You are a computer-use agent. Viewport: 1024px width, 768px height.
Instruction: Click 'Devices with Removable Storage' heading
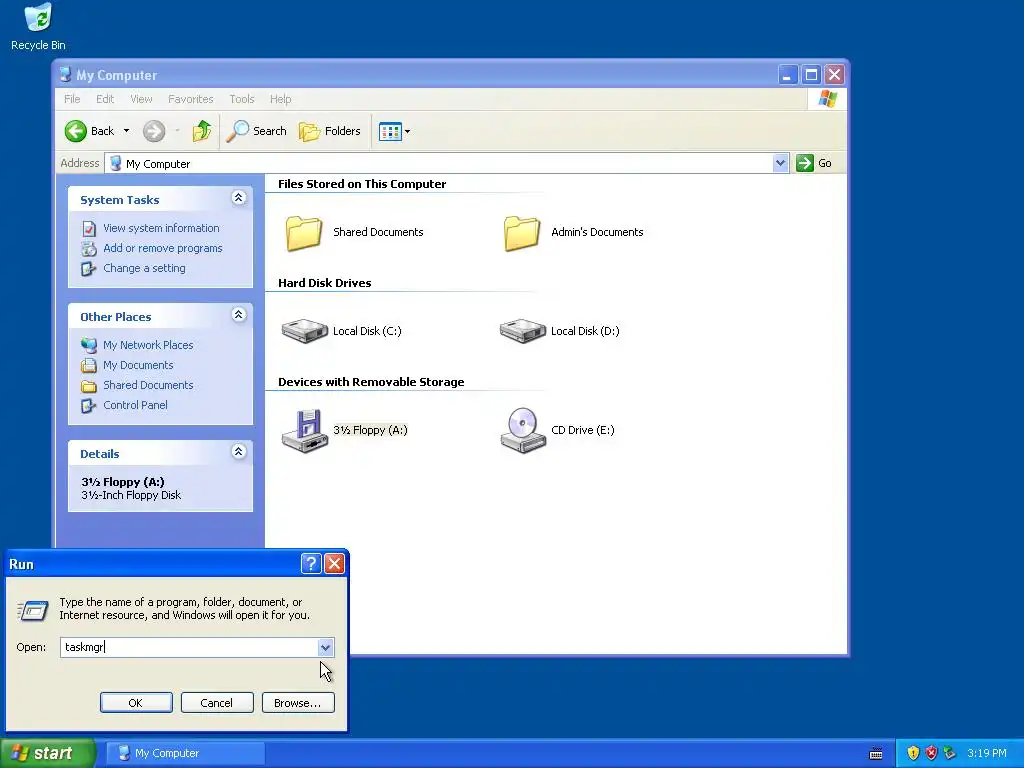pyautogui.click(x=371, y=382)
